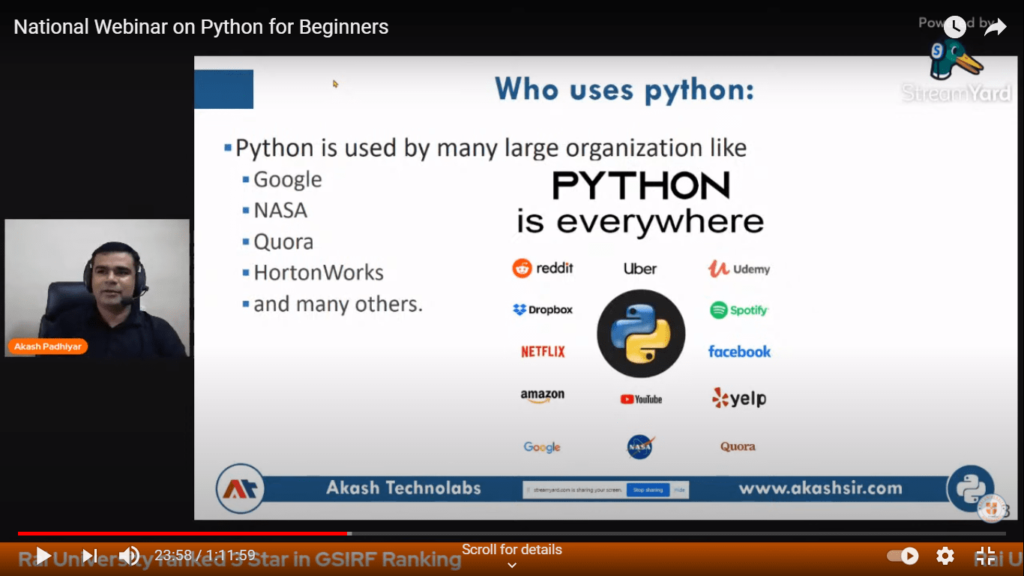The height and width of the screenshot is (576, 1024).
Task: Click the Netflix logo
Action: [543, 352]
